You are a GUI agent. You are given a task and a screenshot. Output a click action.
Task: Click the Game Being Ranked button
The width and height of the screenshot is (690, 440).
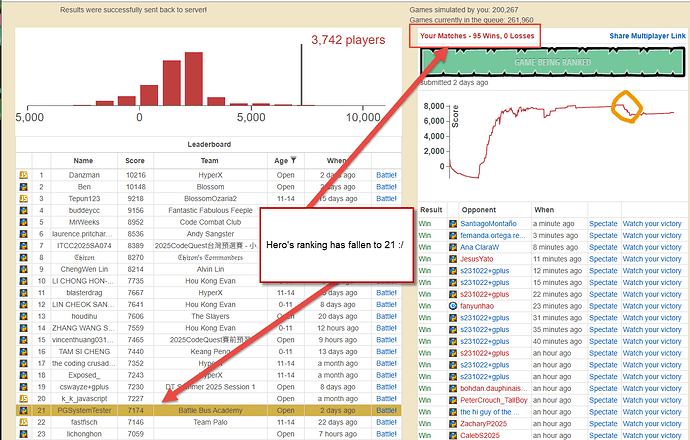pyautogui.click(x=552, y=62)
